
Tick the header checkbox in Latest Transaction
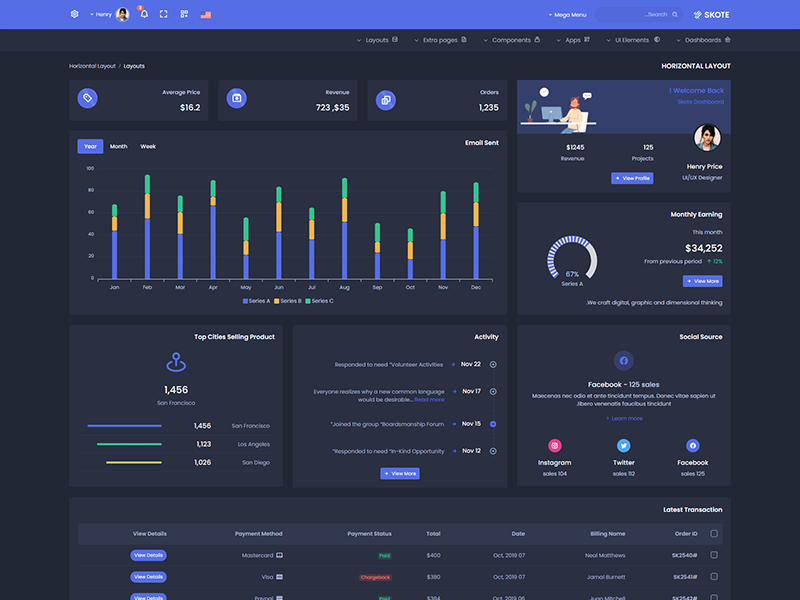point(714,533)
